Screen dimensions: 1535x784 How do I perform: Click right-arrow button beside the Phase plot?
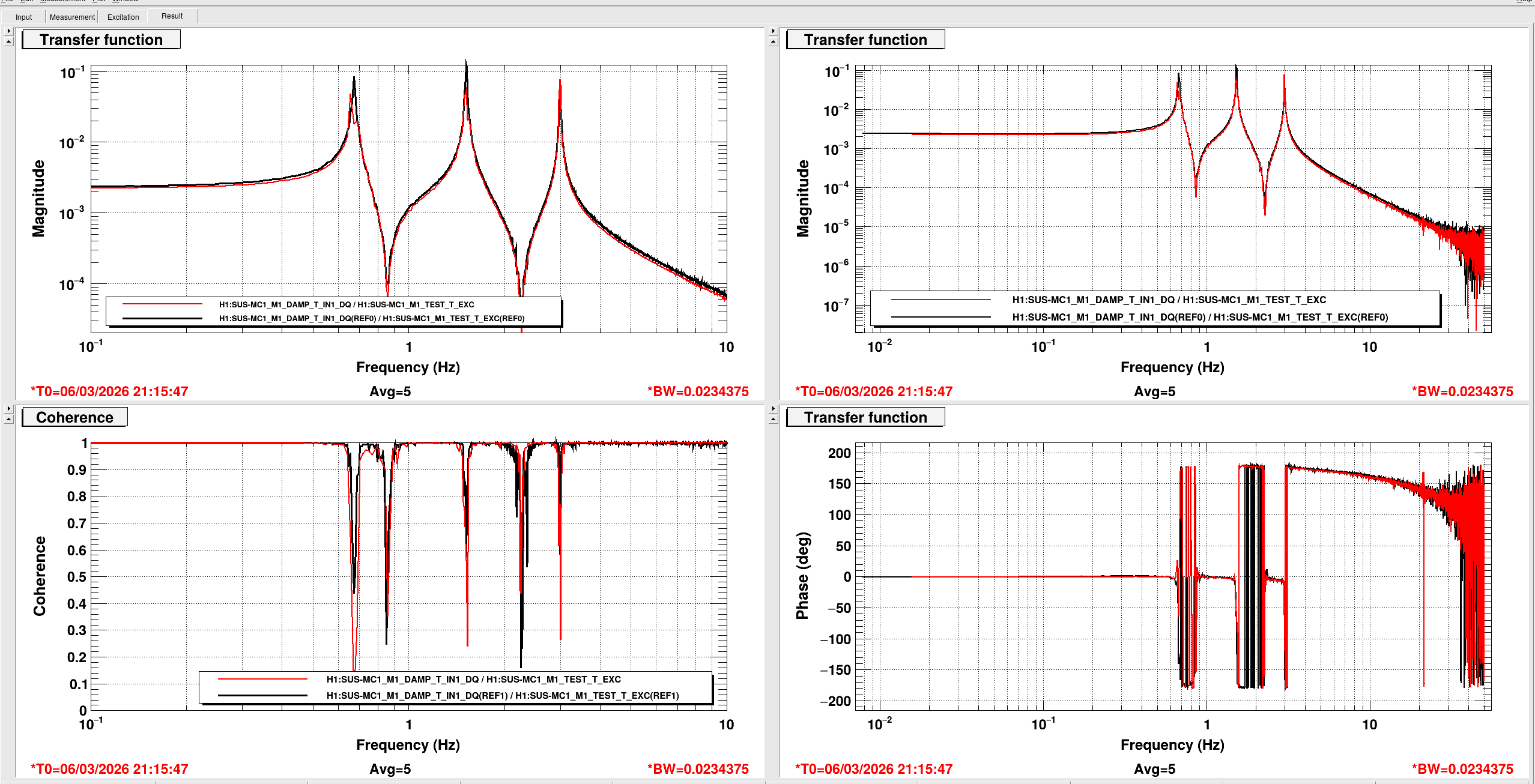point(773,408)
